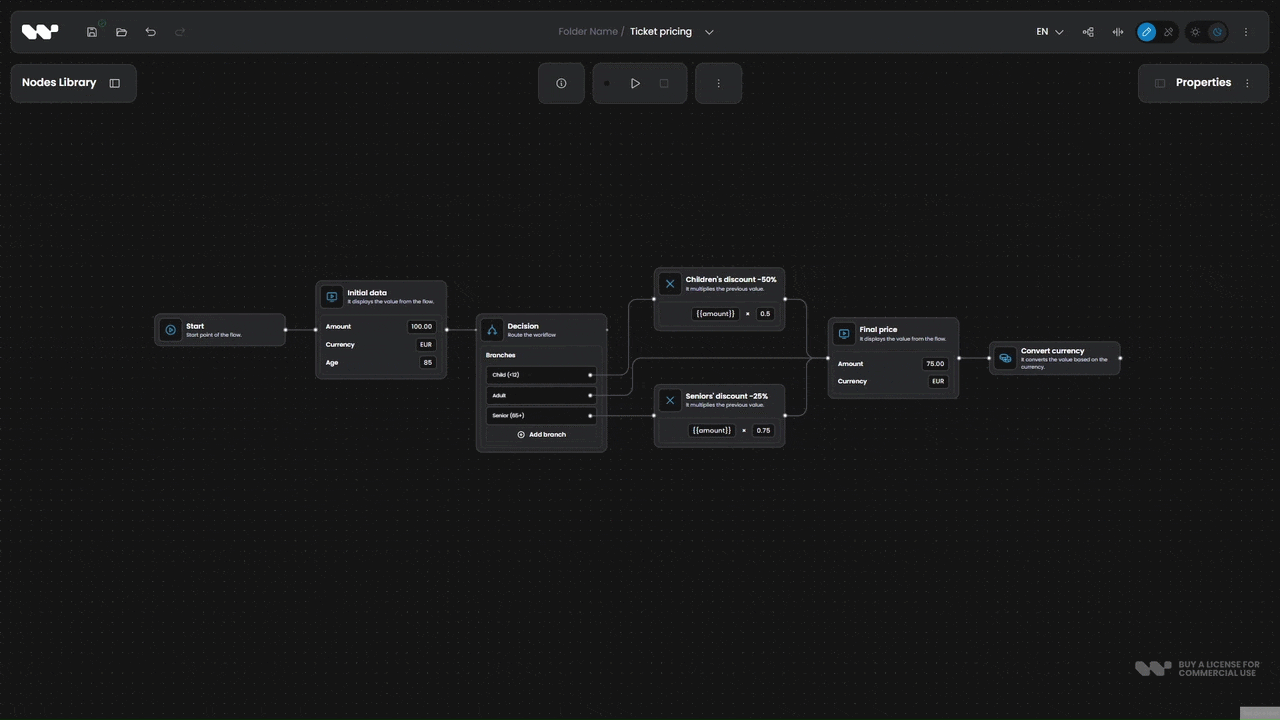Stop the workflow with the stop button
Screen dimensions: 1280x720
pos(664,83)
